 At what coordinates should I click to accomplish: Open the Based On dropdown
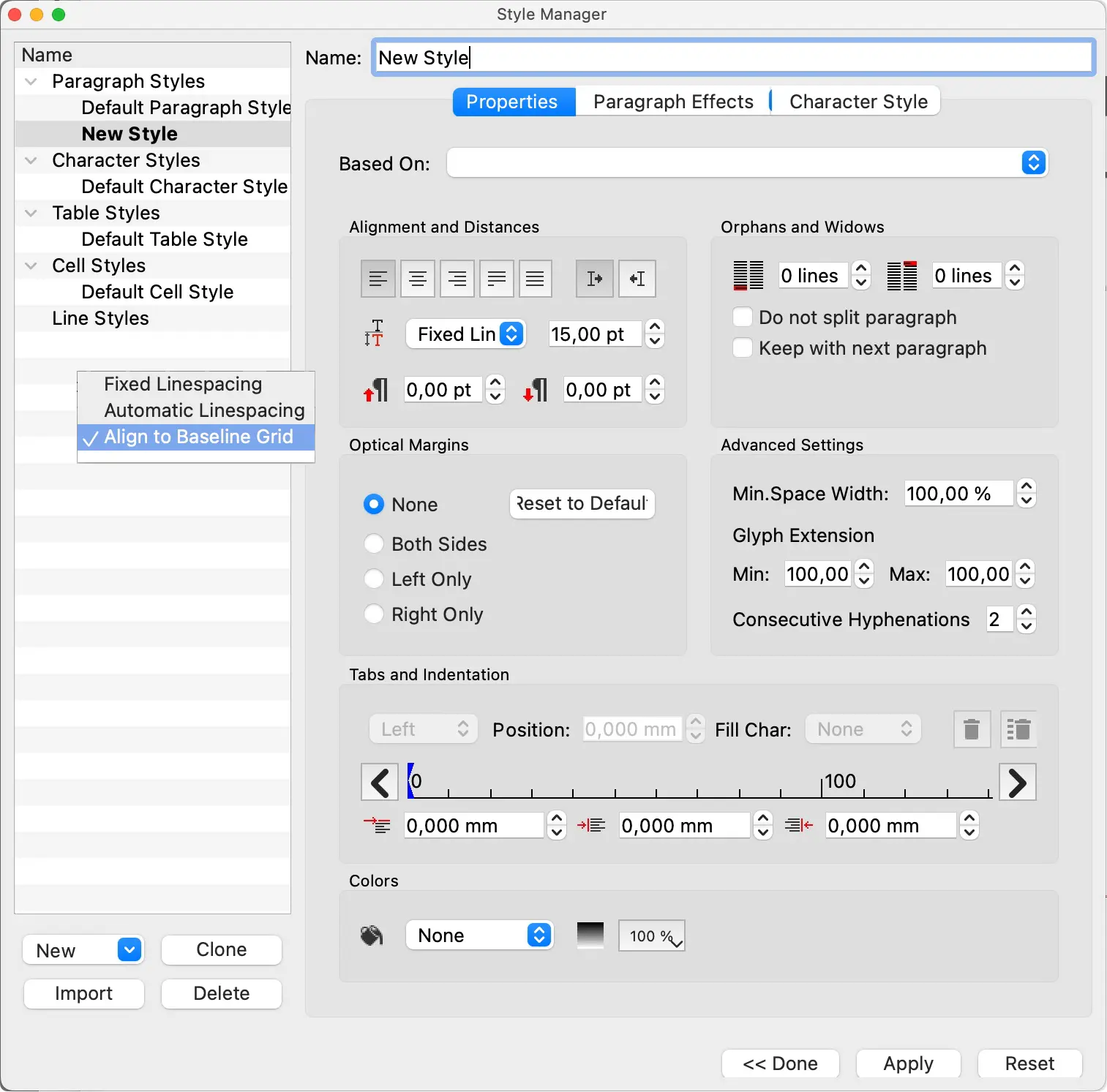point(746,163)
